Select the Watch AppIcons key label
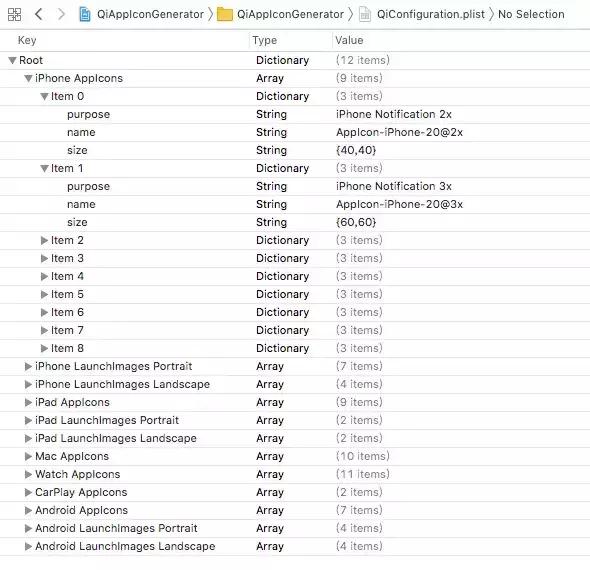 (x=78, y=474)
